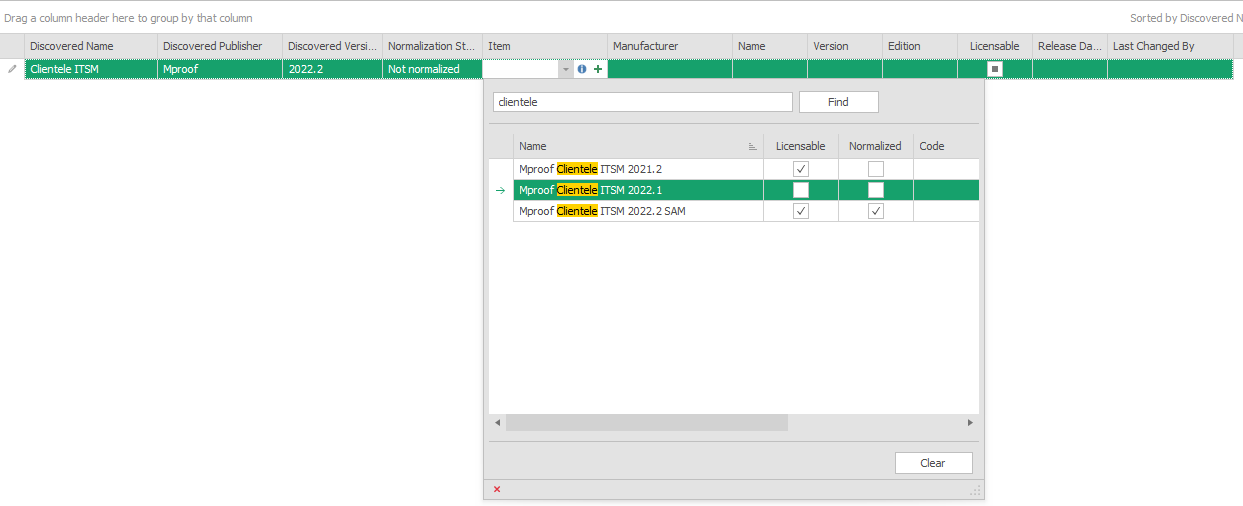Select Mproof Clientele ITSM 2021.2 row
The image size is (1243, 506).
746,169
